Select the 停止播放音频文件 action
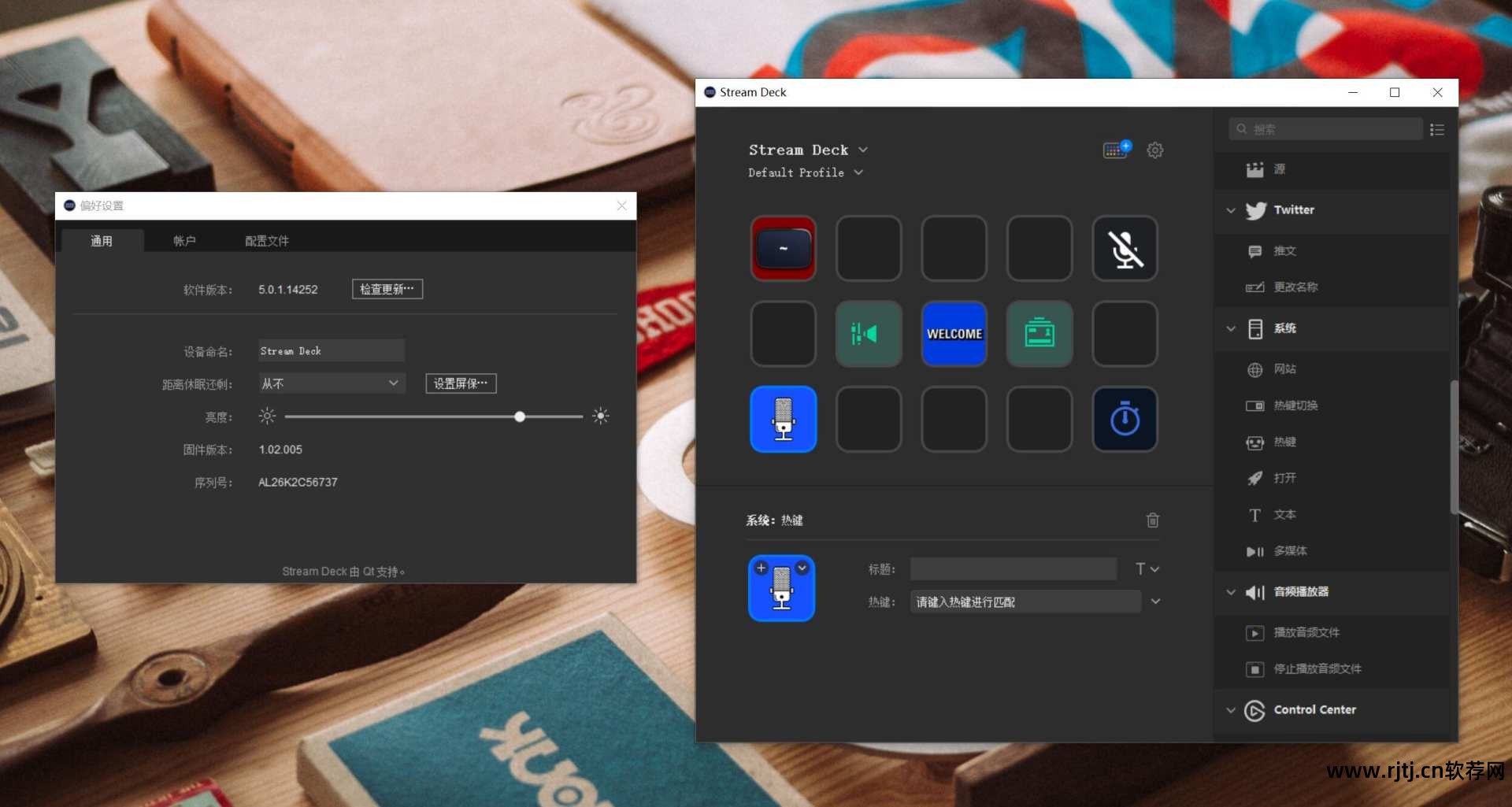Viewport: 1512px width, 807px height. tap(1332, 669)
